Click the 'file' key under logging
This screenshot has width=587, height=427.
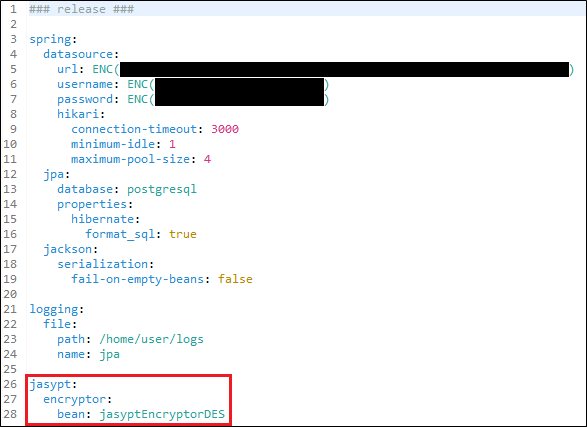57,324
